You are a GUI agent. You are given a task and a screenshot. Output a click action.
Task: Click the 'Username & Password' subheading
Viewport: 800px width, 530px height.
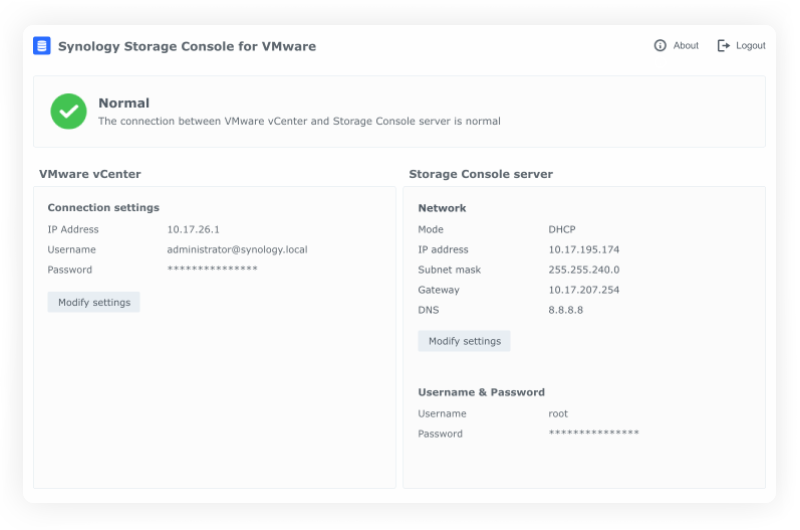(481, 392)
